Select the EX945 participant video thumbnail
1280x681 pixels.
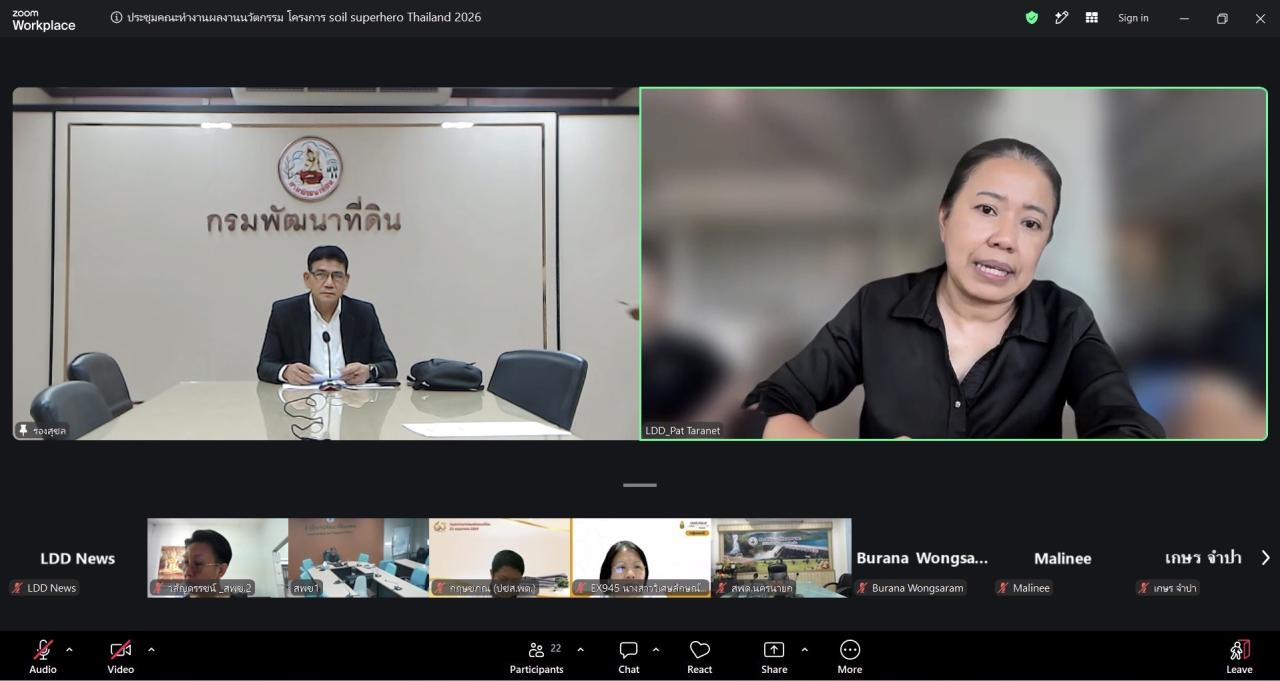(641, 558)
